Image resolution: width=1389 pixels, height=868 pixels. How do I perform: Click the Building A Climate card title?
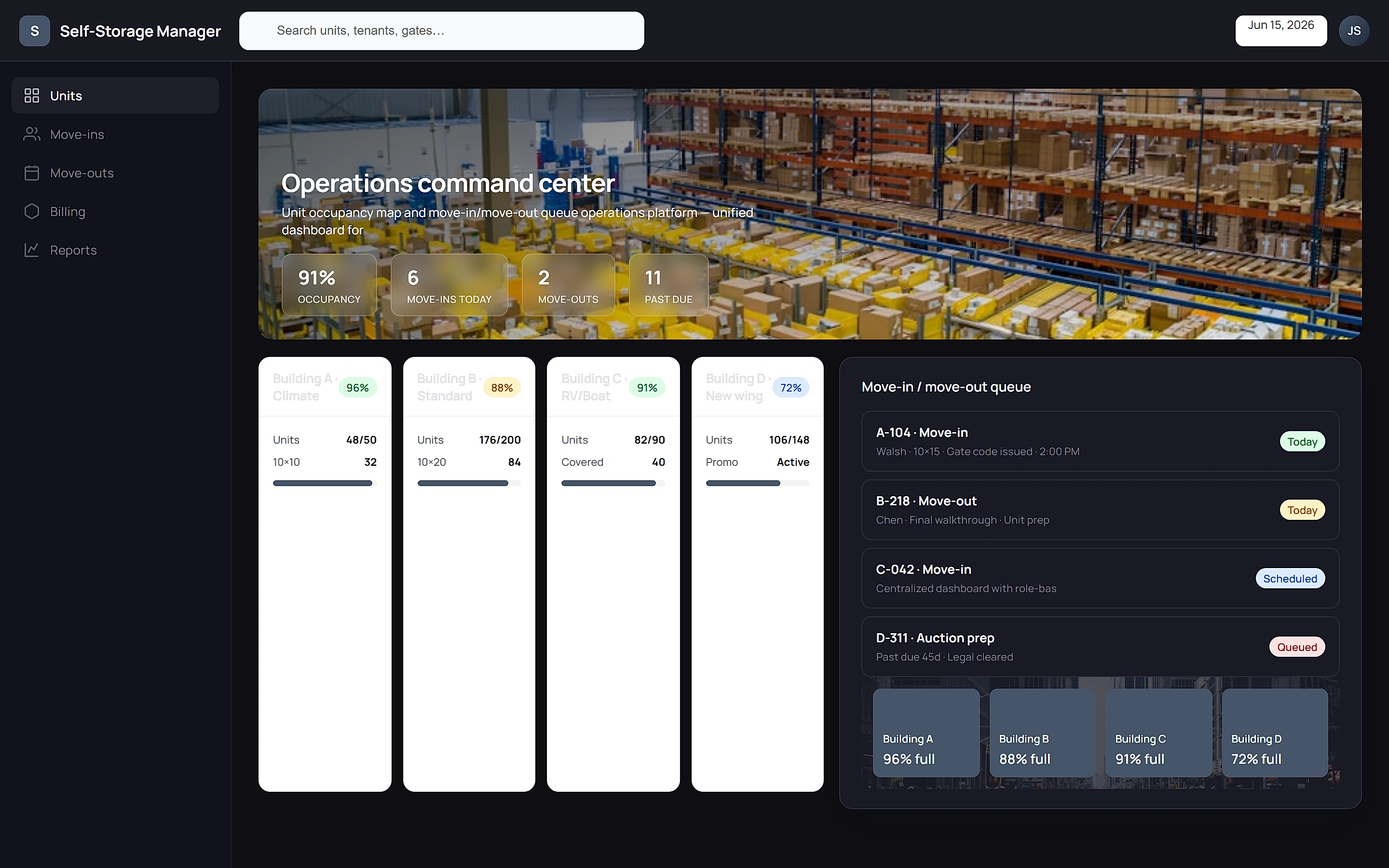point(305,388)
